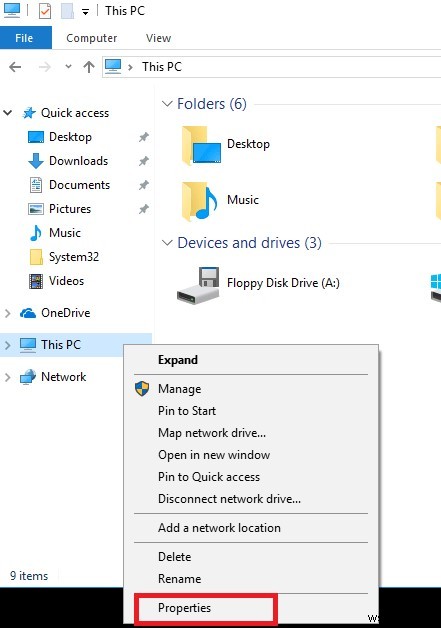Click the Network icon in sidebar
Screen dimensions: 441x628
click(x=28, y=377)
